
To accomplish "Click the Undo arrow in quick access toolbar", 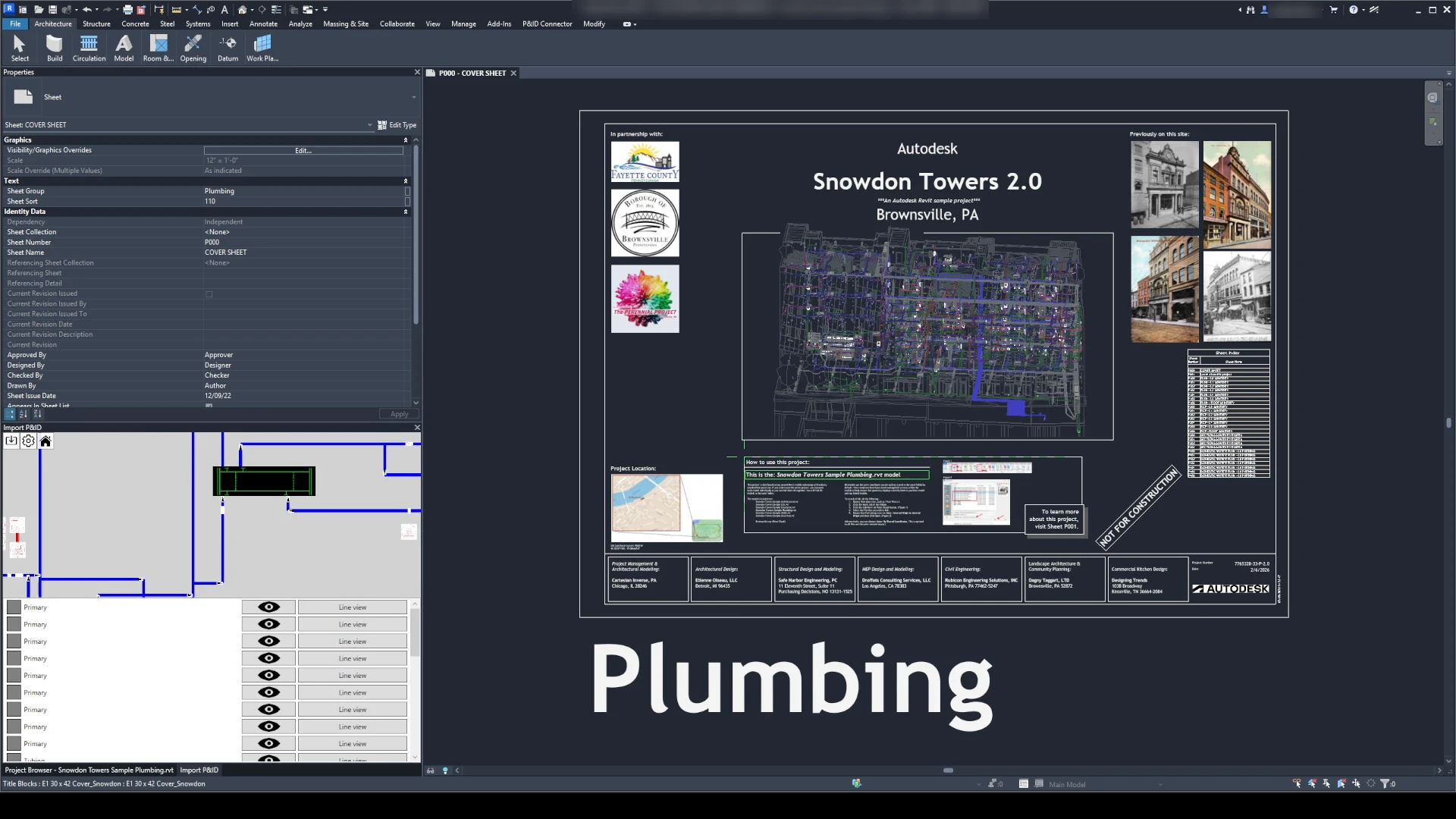I will pos(87,10).
